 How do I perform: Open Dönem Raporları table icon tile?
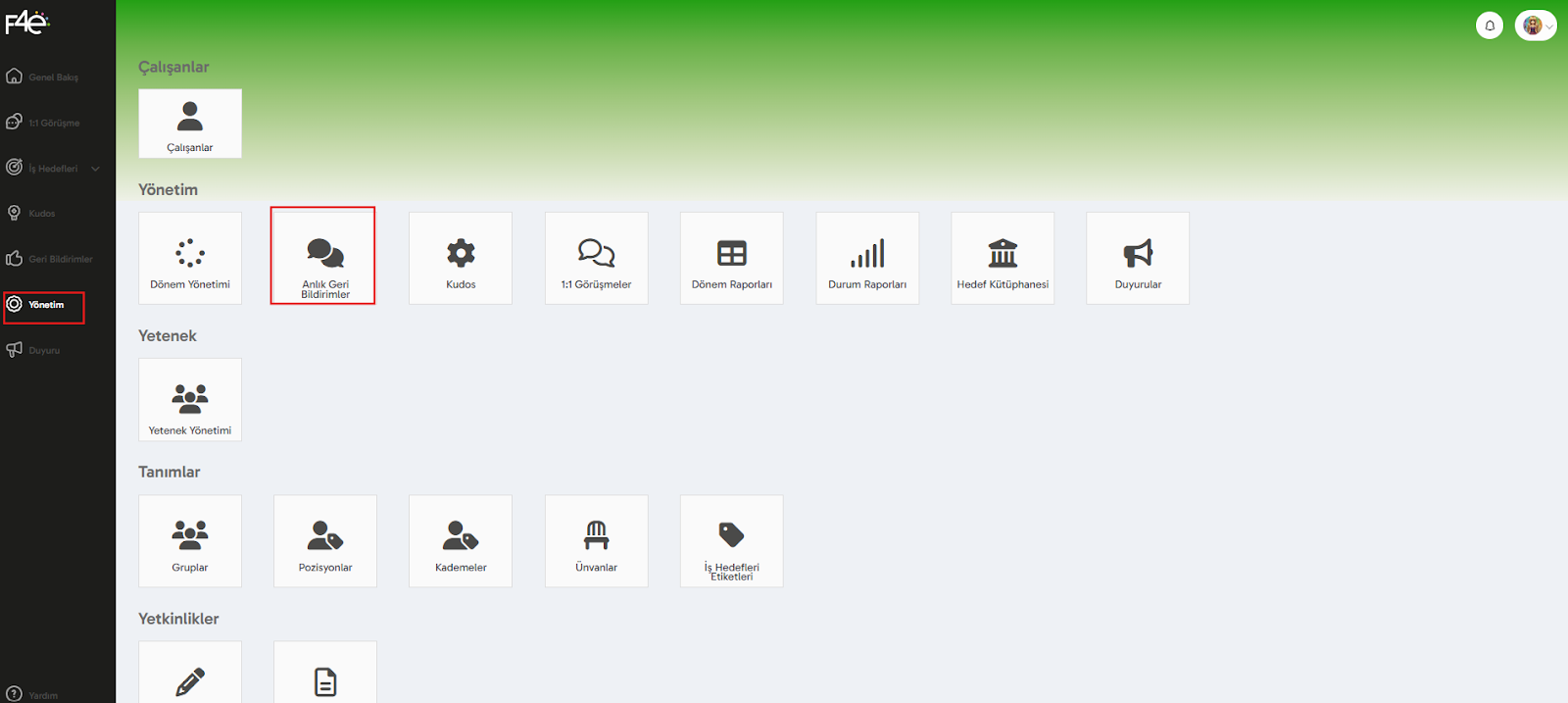(732, 258)
